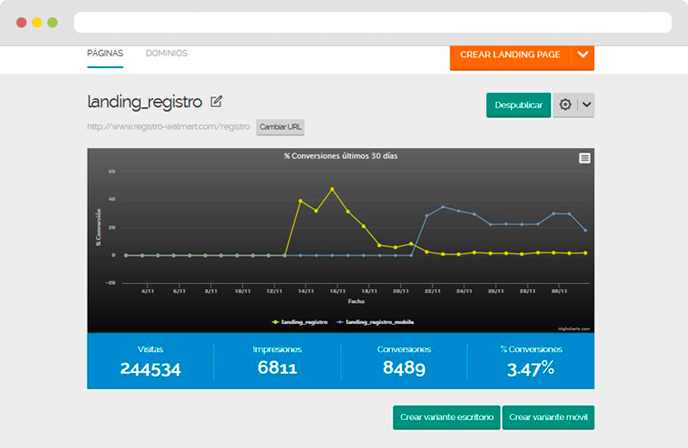Image resolution: width=688 pixels, height=448 pixels.
Task: Click the yellow minimize window dot
Action: [37, 22]
